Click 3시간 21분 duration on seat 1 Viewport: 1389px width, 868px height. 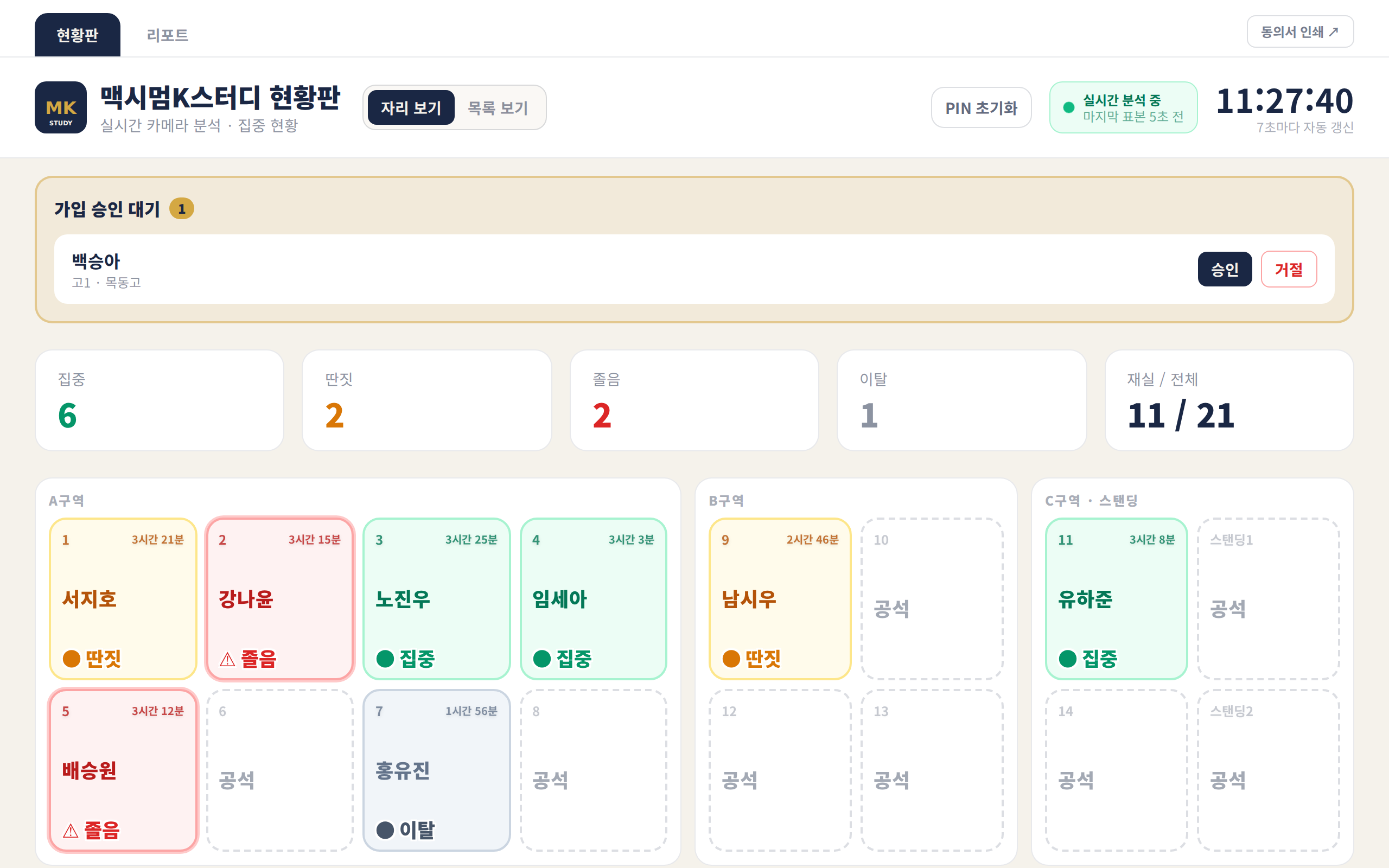(x=158, y=540)
